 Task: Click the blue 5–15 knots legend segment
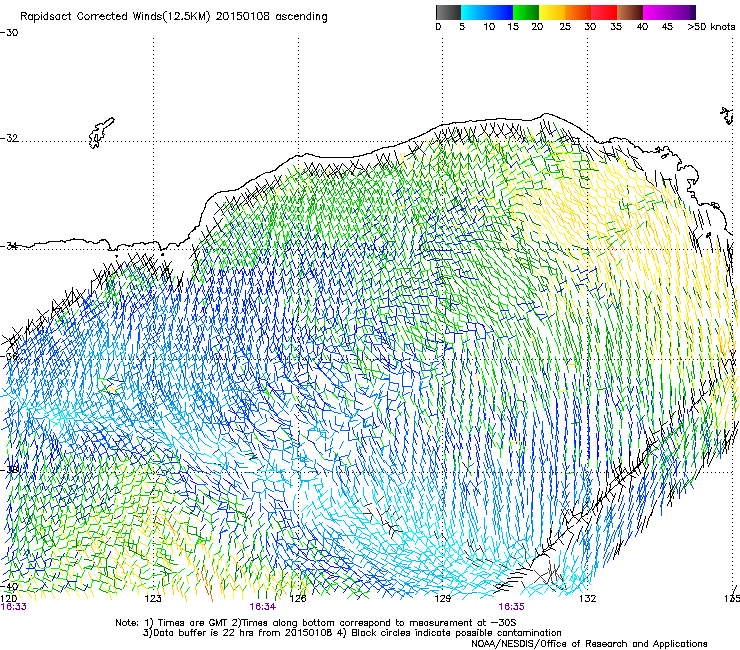[487, 12]
